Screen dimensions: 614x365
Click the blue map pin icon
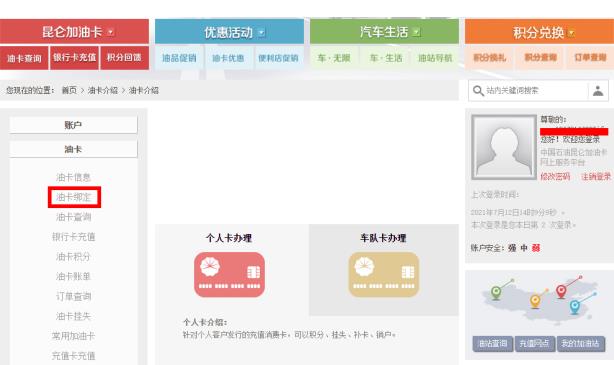574,306
